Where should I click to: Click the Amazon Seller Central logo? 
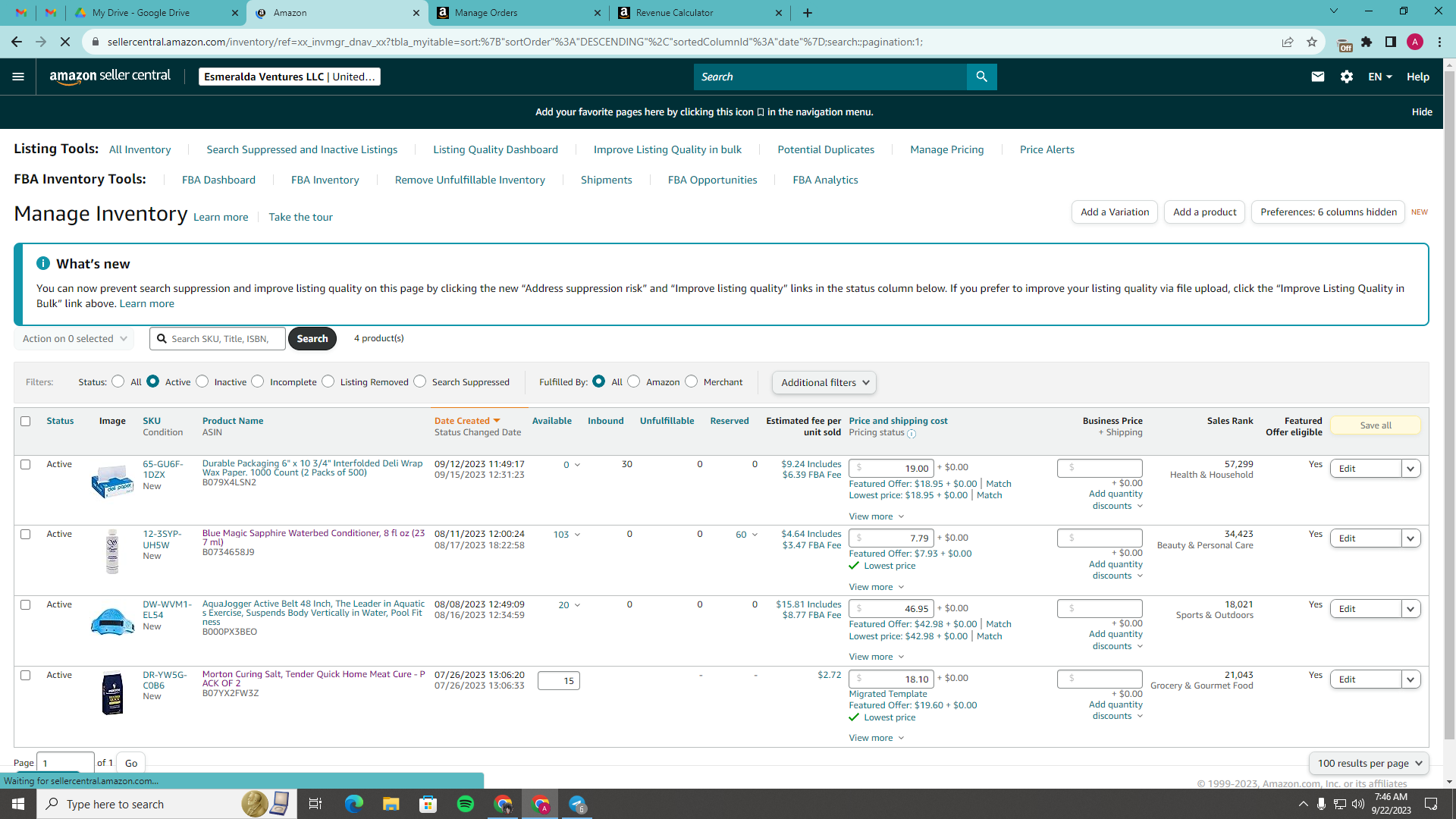[110, 77]
